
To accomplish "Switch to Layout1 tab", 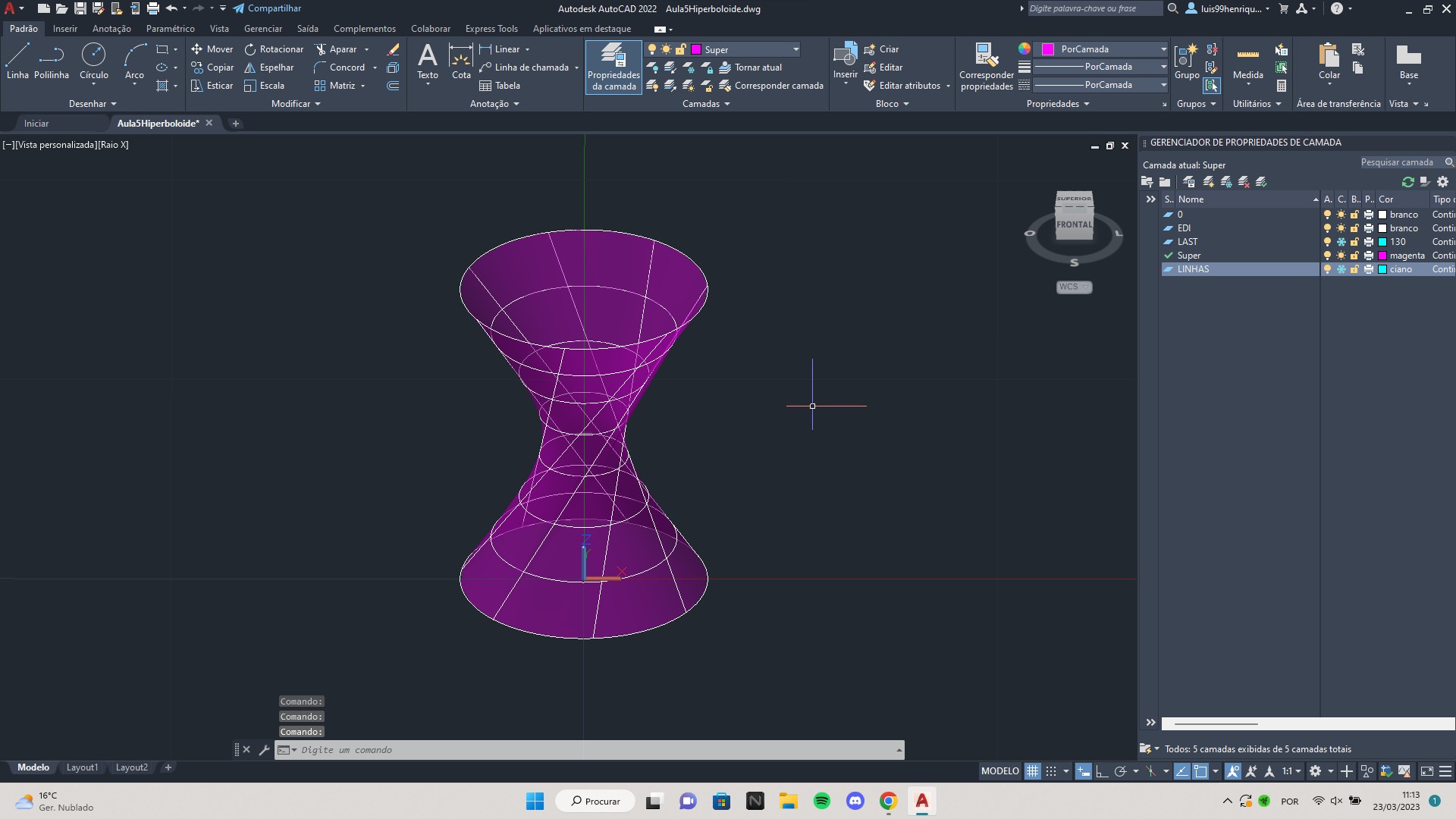I will (x=82, y=767).
